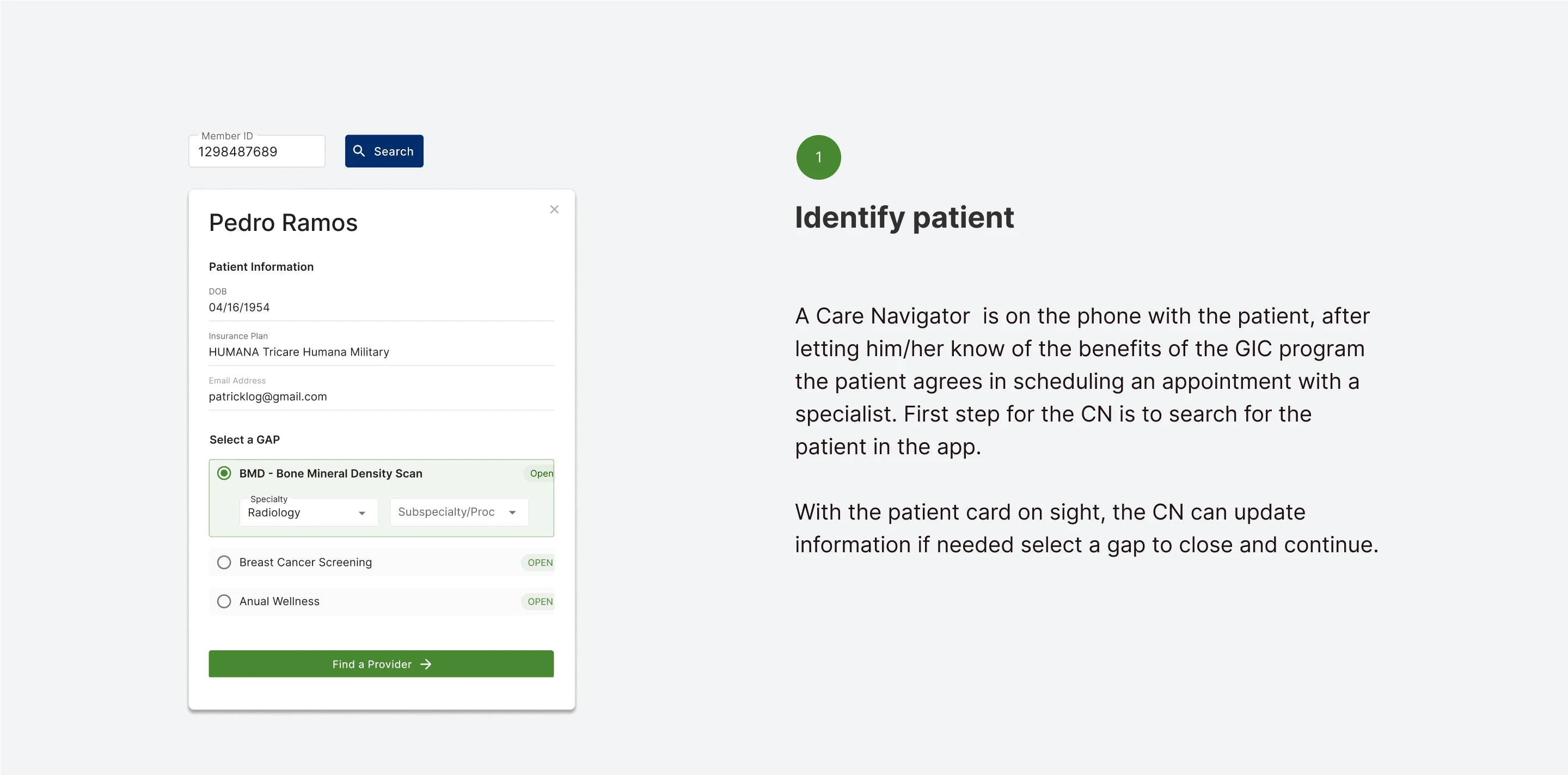Click OPEN badge beside Breast Cancer Screening
Image resolution: width=1568 pixels, height=775 pixels.
[x=540, y=563]
